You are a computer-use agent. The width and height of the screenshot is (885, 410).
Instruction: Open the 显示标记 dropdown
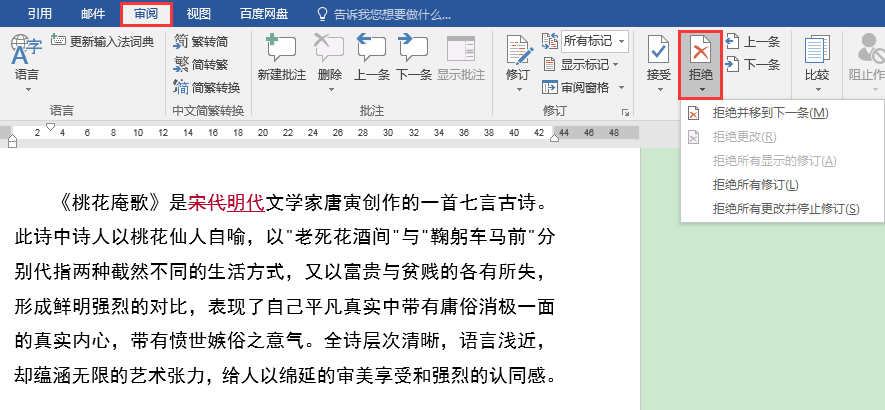(x=580, y=64)
